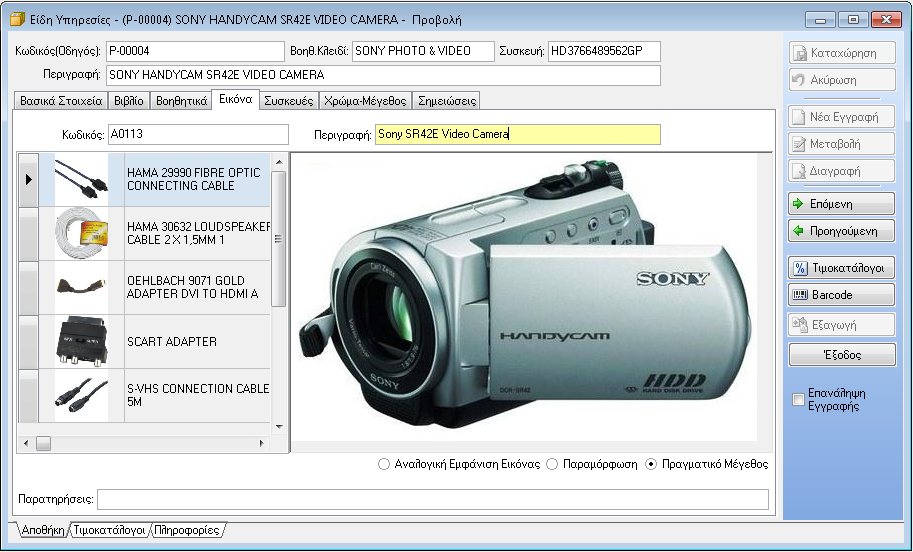Click the percent icon on Τιμοκατάλογοι button

800,268
